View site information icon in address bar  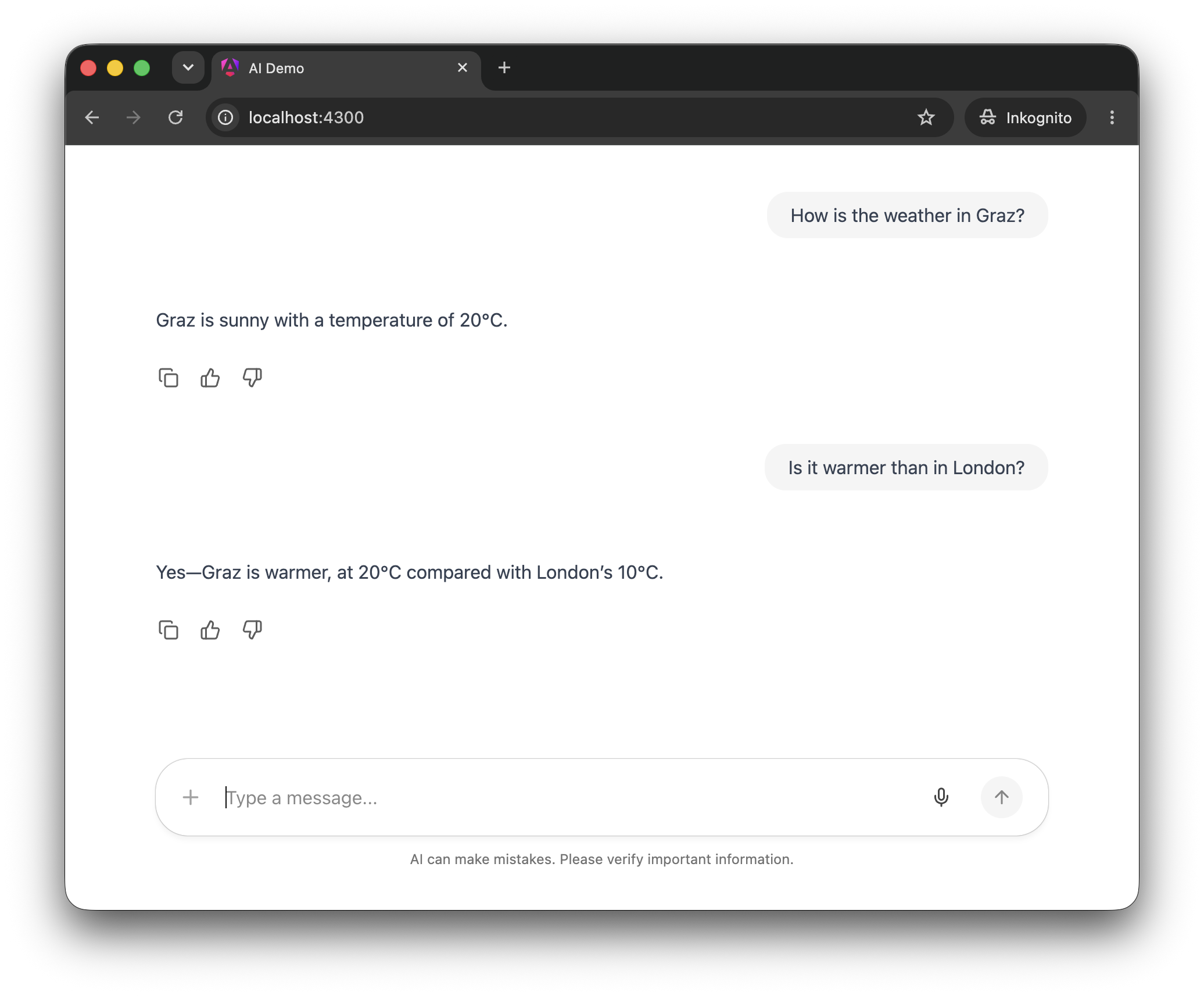pyautogui.click(x=225, y=118)
